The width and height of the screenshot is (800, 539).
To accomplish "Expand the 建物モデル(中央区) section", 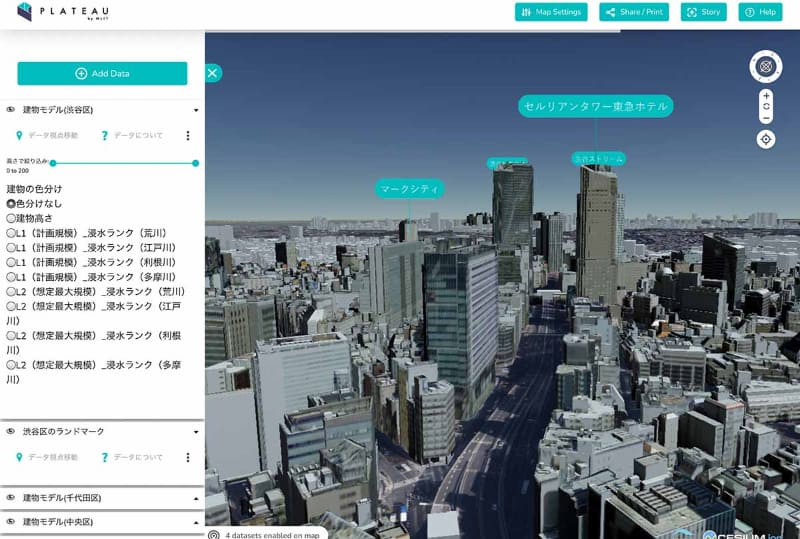I will 196,522.
